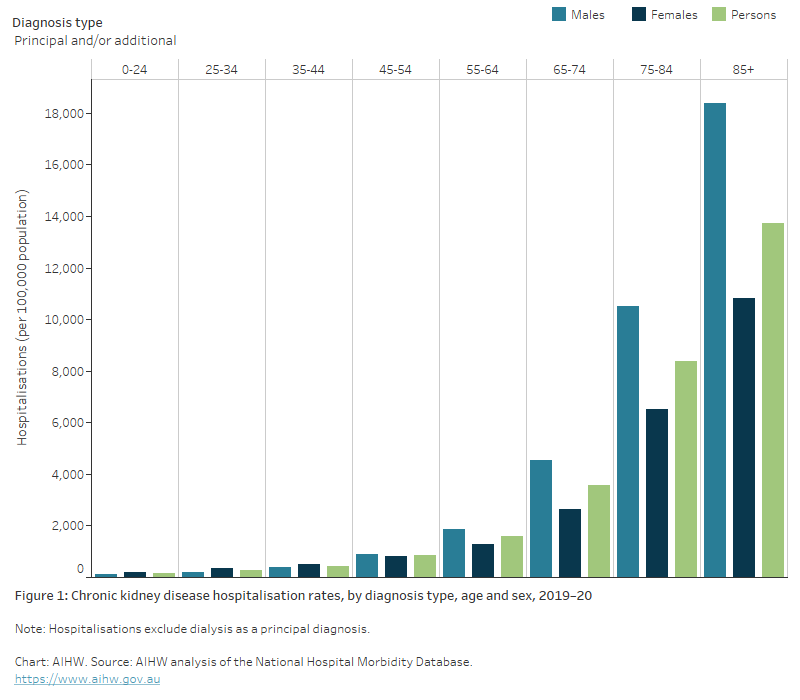
Task: Click the Males legend color swatch
Action: click(x=560, y=14)
